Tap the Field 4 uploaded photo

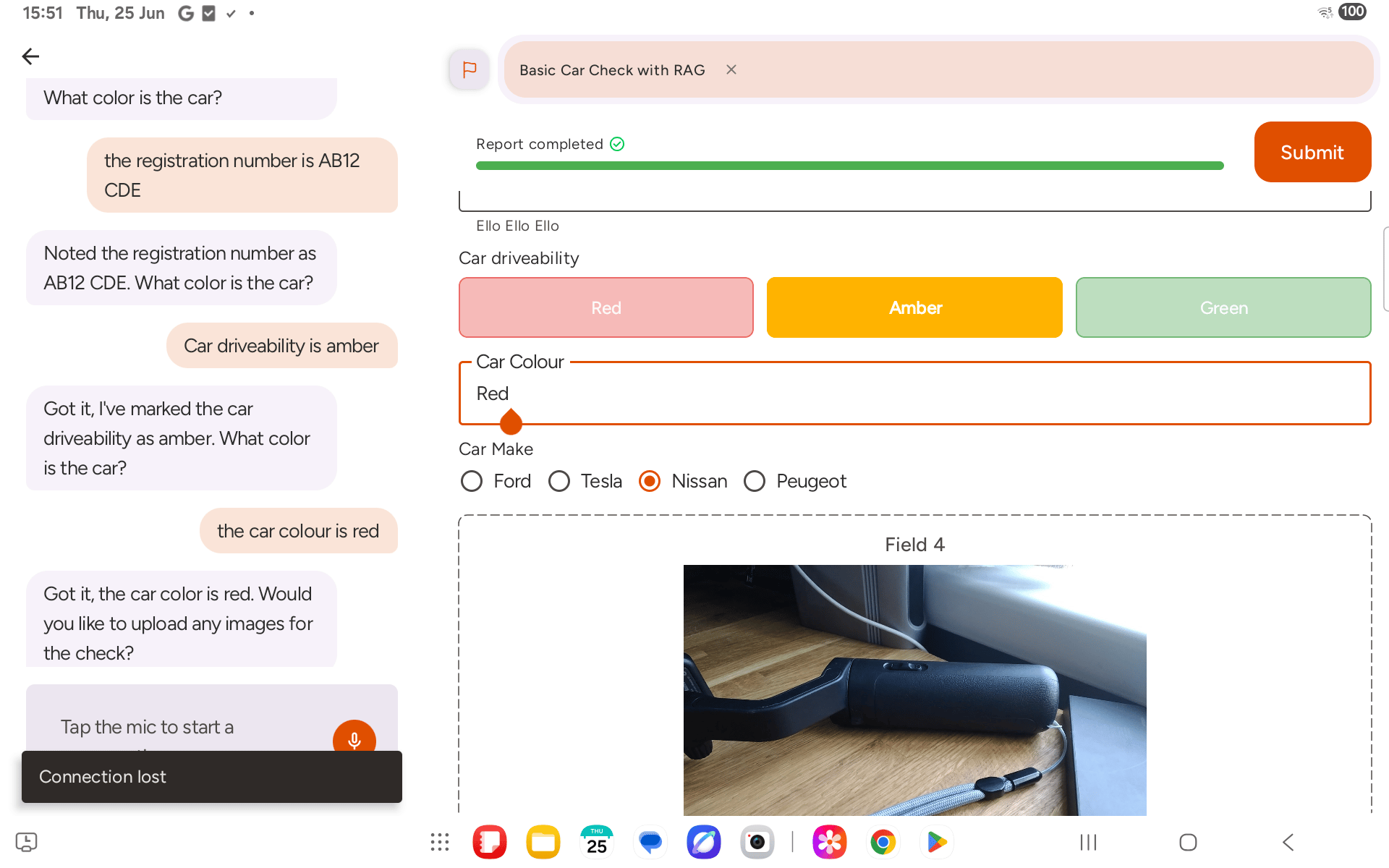(914, 690)
